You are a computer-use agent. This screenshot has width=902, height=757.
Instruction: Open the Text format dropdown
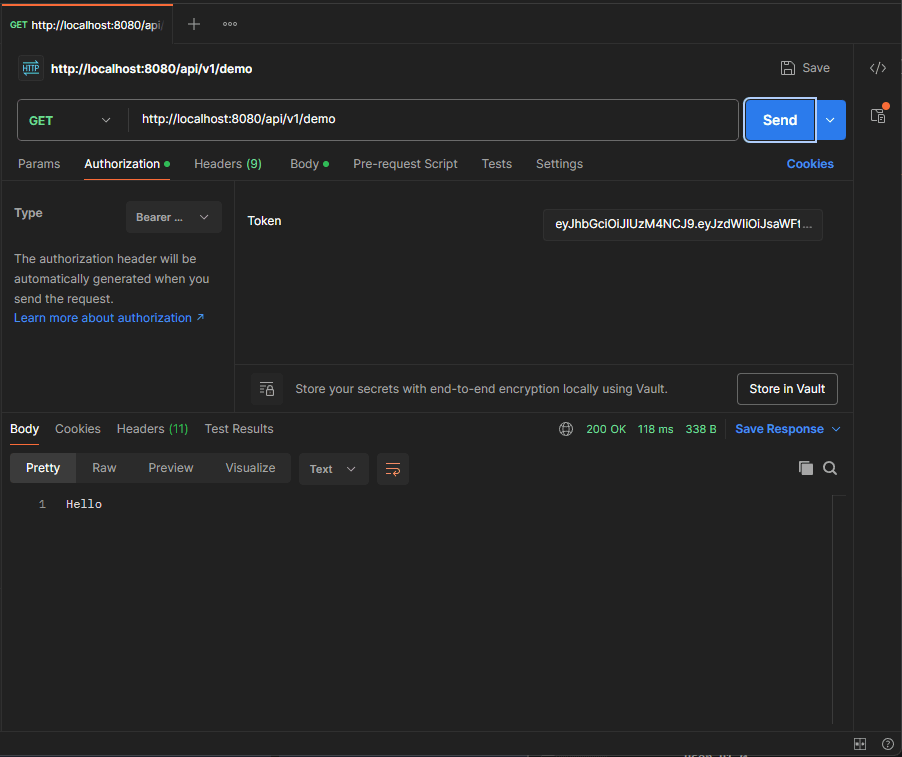(333, 469)
